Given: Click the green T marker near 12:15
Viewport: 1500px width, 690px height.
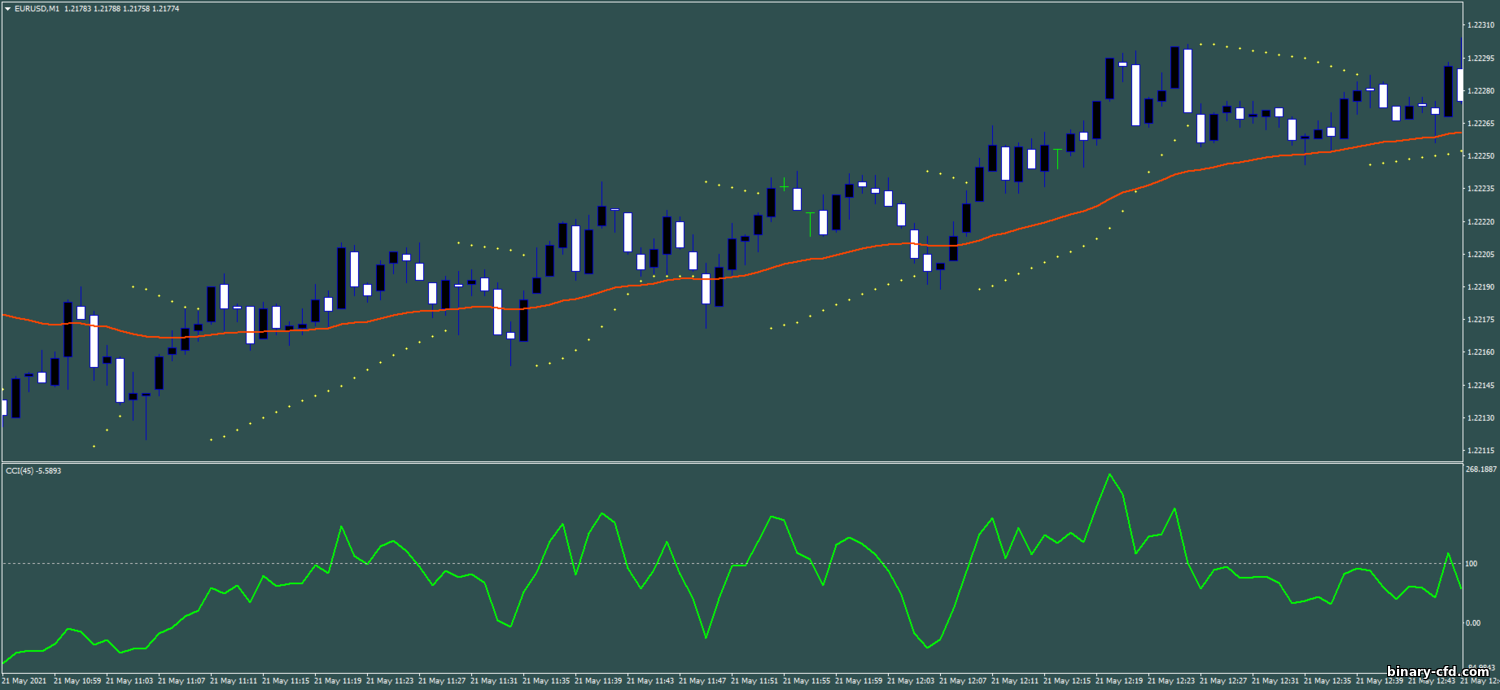Looking at the screenshot, I should tap(1057, 157).
